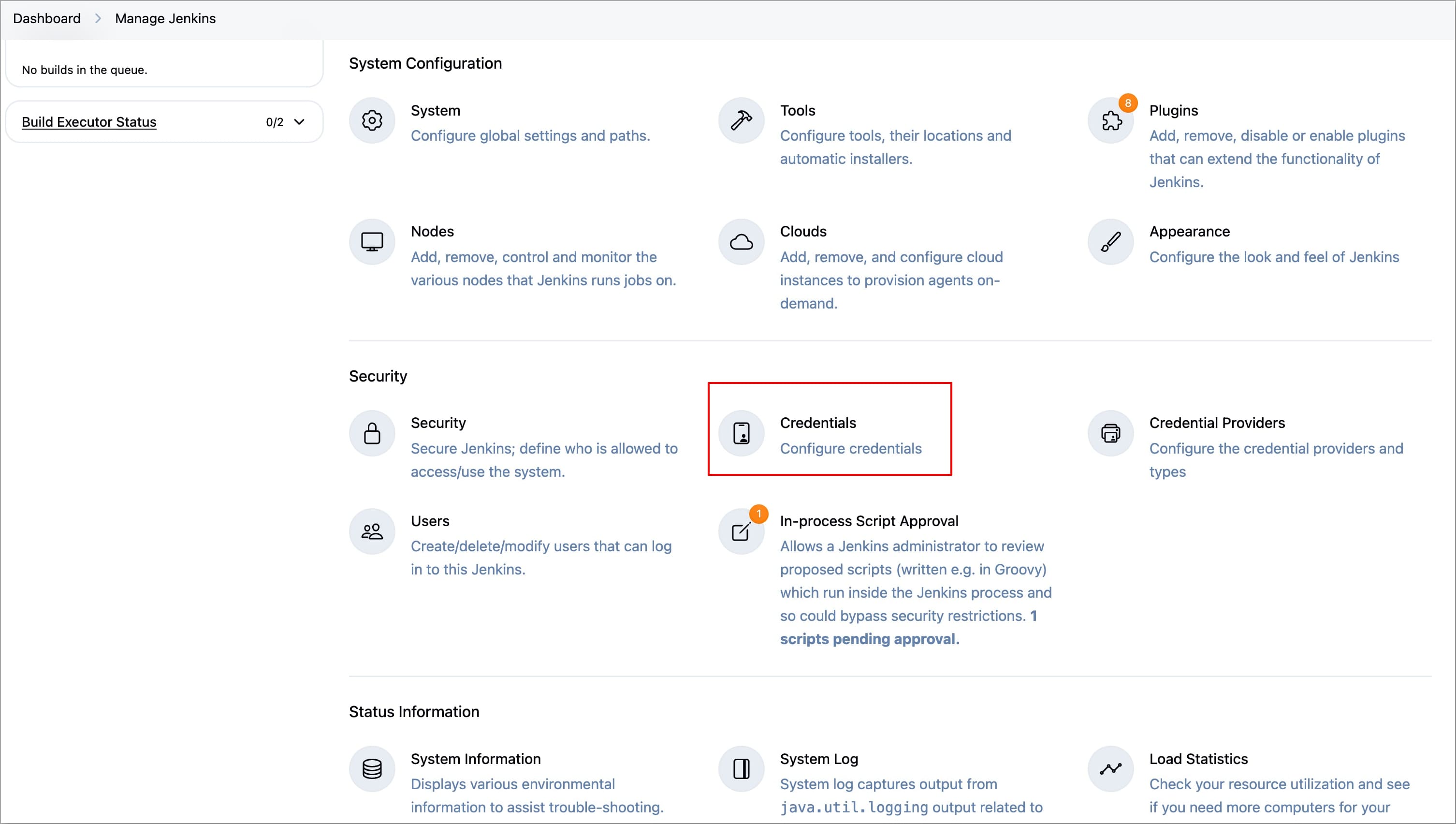The width and height of the screenshot is (1456, 824).
Task: Expand the Build Executor Status chevron
Action: coord(300,122)
